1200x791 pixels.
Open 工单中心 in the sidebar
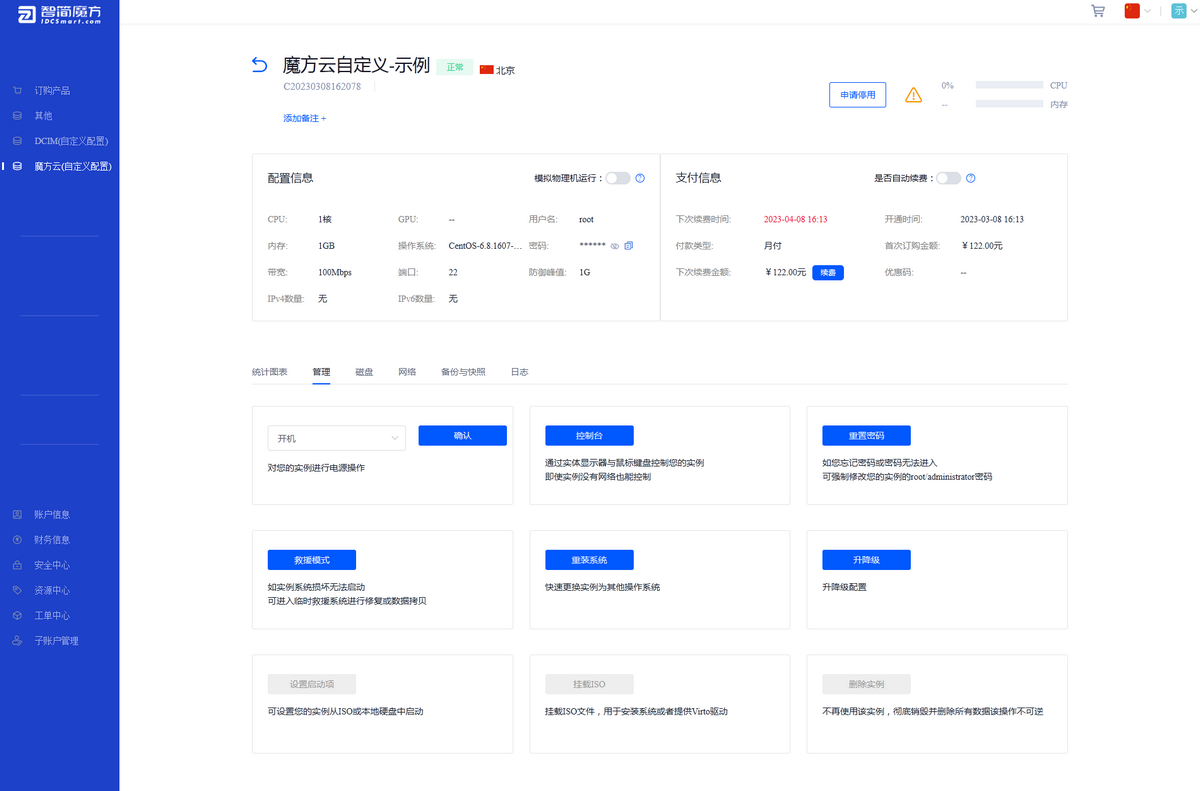coord(51,616)
